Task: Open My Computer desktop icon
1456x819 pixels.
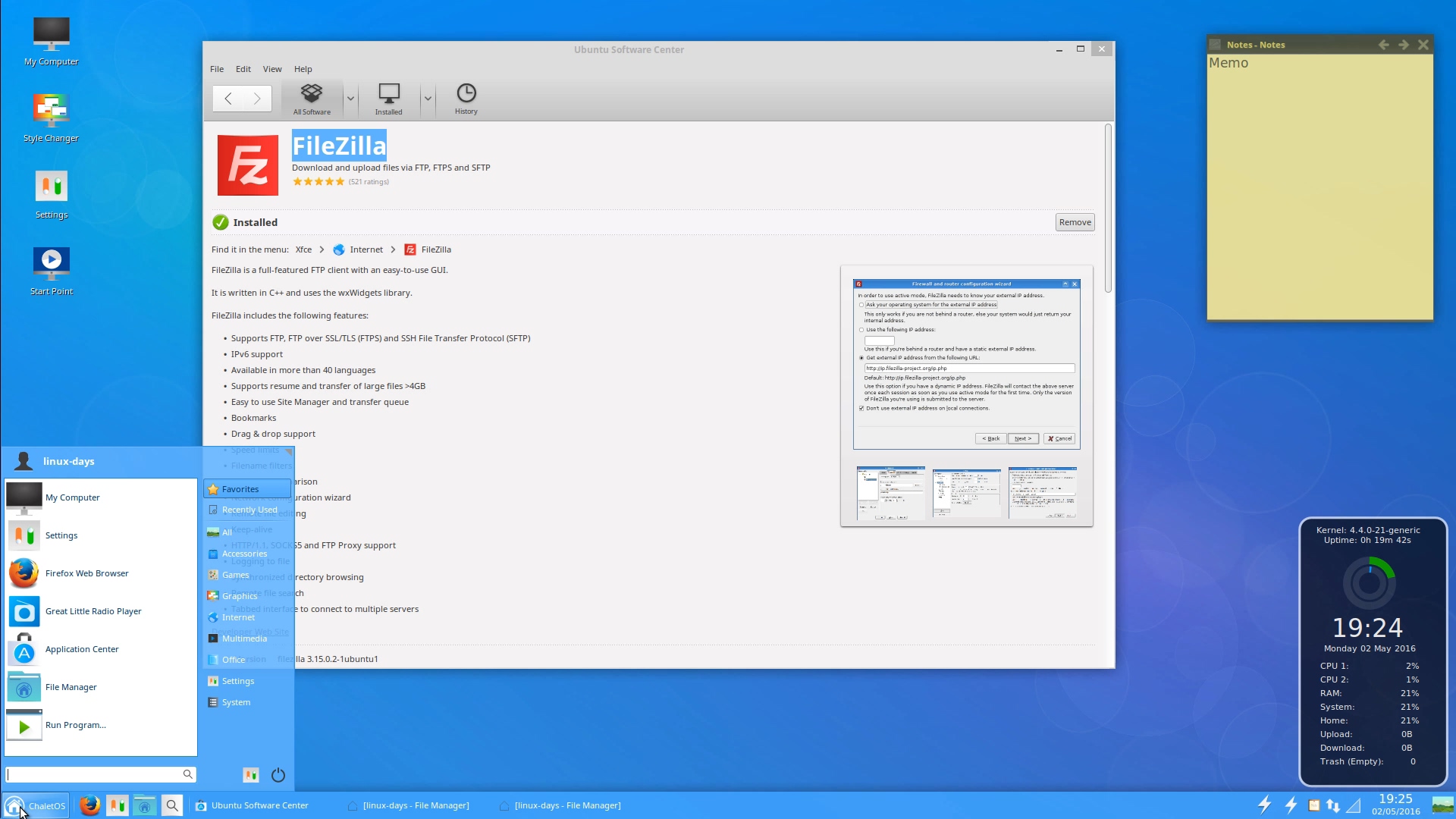Action: pos(51,42)
